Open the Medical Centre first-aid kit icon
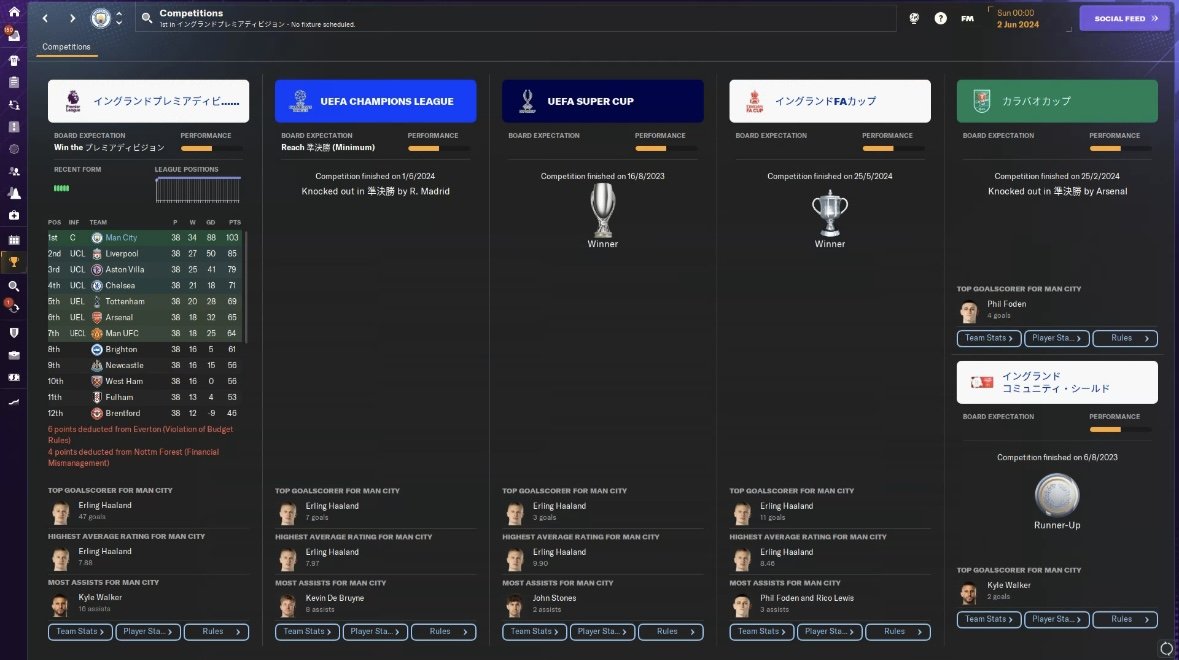This screenshot has width=1179, height=660. (x=14, y=216)
